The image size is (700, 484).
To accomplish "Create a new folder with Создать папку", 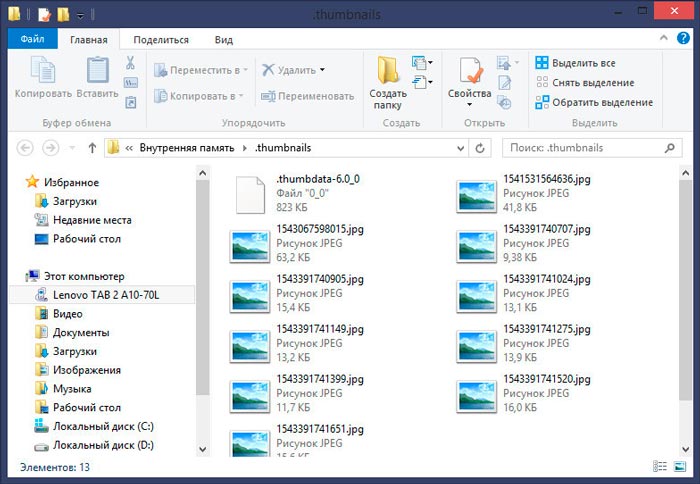I will pyautogui.click(x=388, y=80).
